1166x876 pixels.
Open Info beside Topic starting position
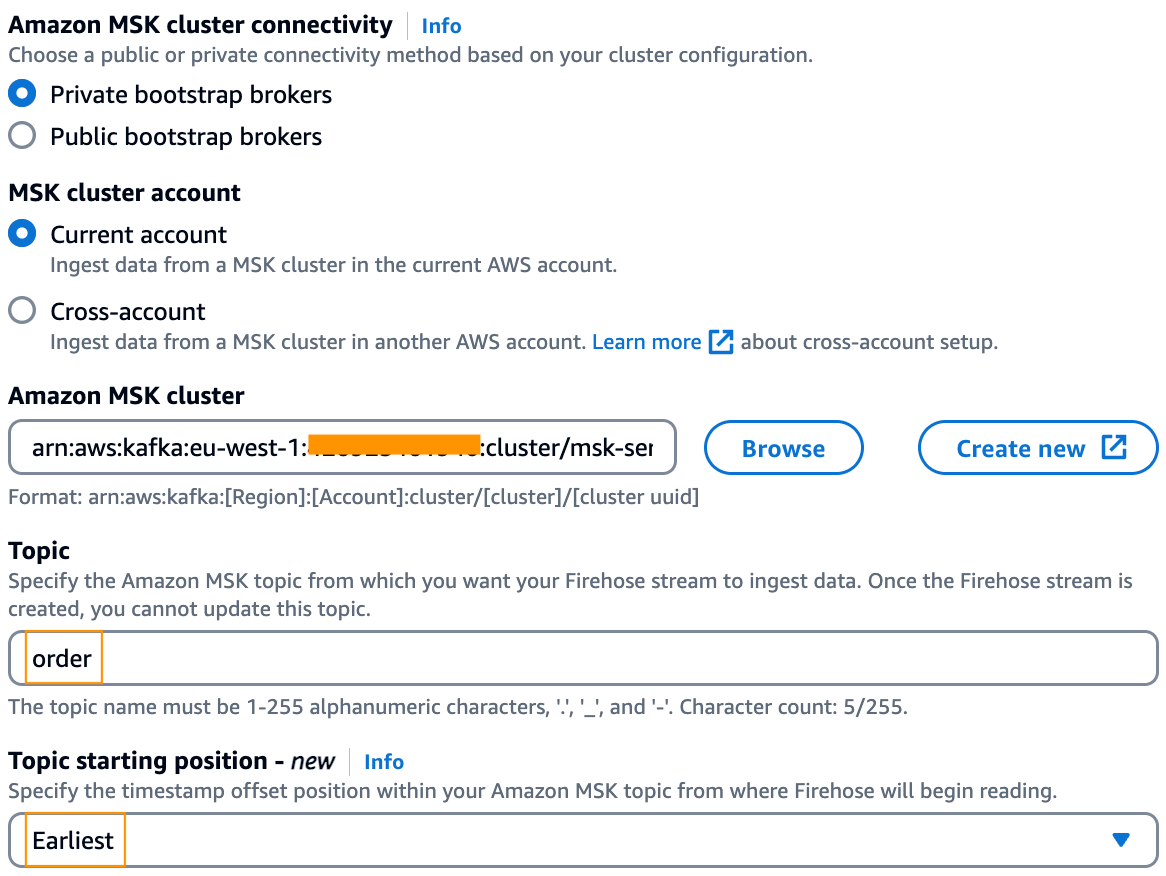(384, 762)
